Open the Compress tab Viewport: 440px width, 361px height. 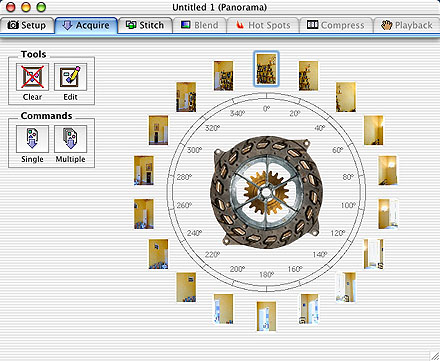click(336, 25)
